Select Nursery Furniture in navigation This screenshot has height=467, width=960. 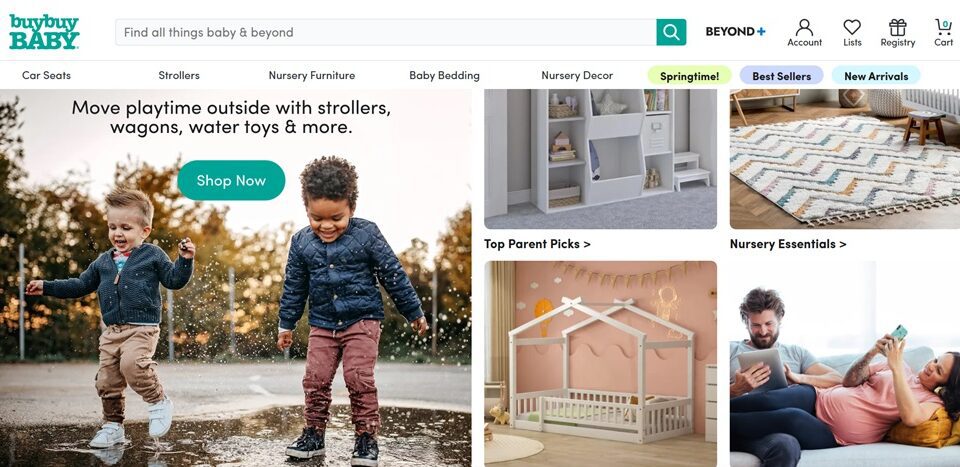[x=312, y=75]
